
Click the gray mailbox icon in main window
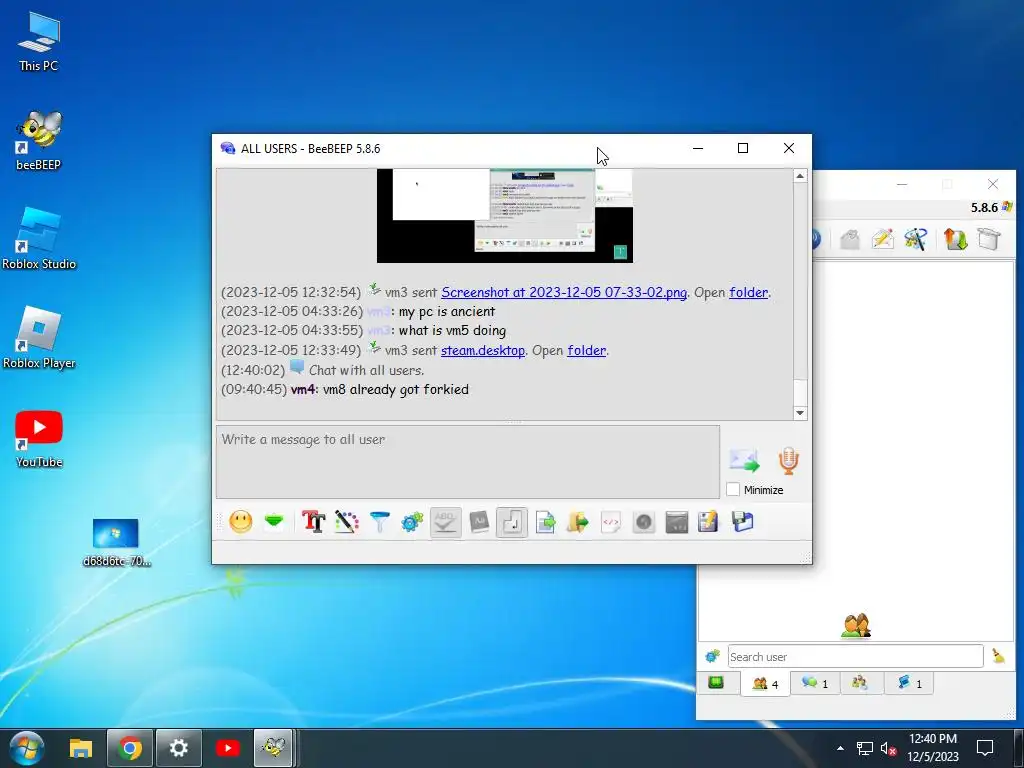tap(850, 239)
